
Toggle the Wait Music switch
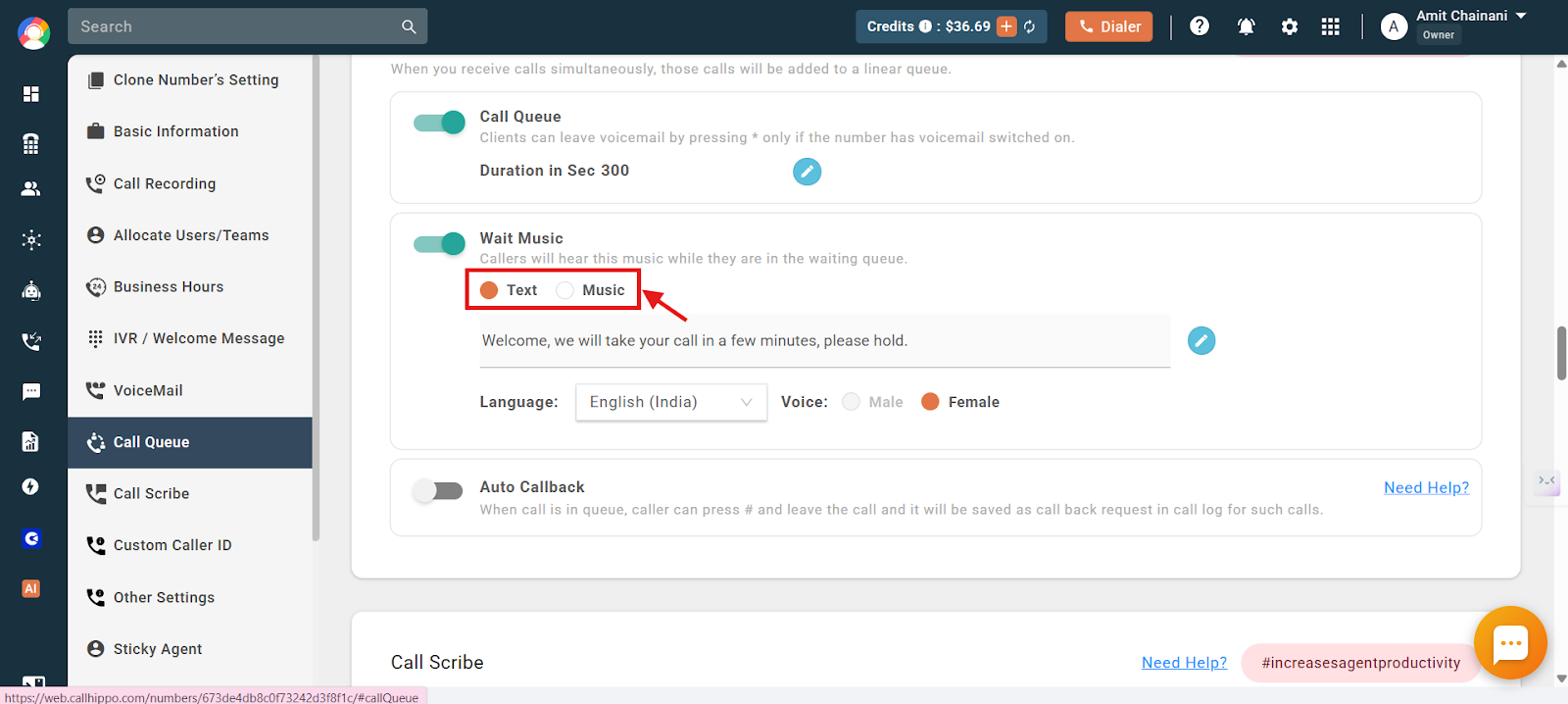[439, 244]
